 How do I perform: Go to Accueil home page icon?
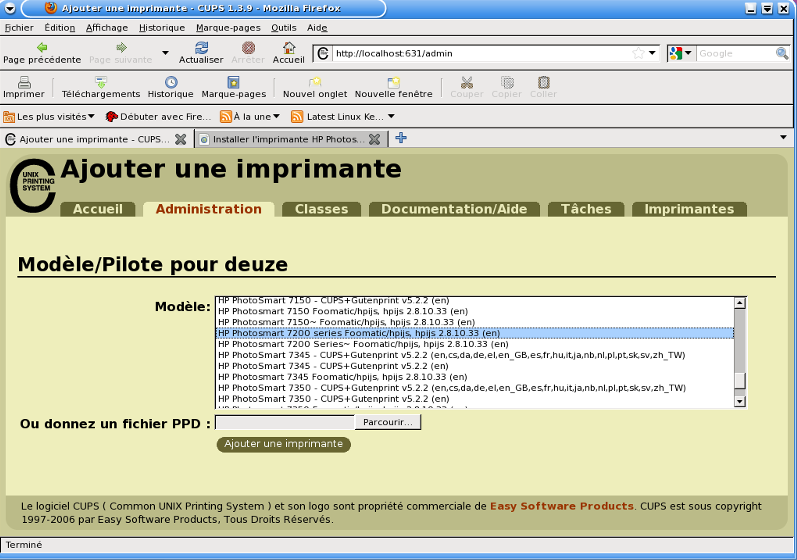289,48
